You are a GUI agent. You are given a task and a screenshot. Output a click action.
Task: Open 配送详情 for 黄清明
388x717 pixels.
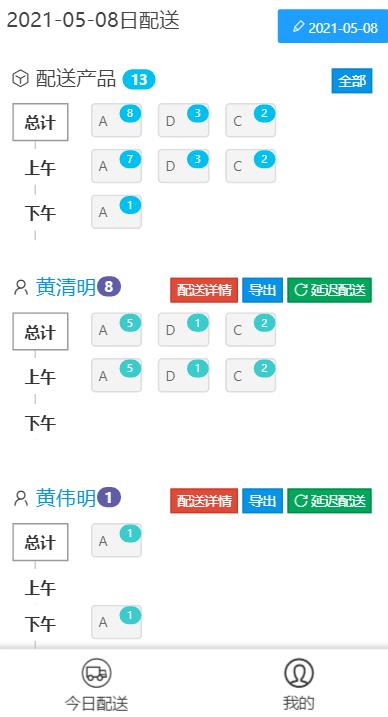204,290
